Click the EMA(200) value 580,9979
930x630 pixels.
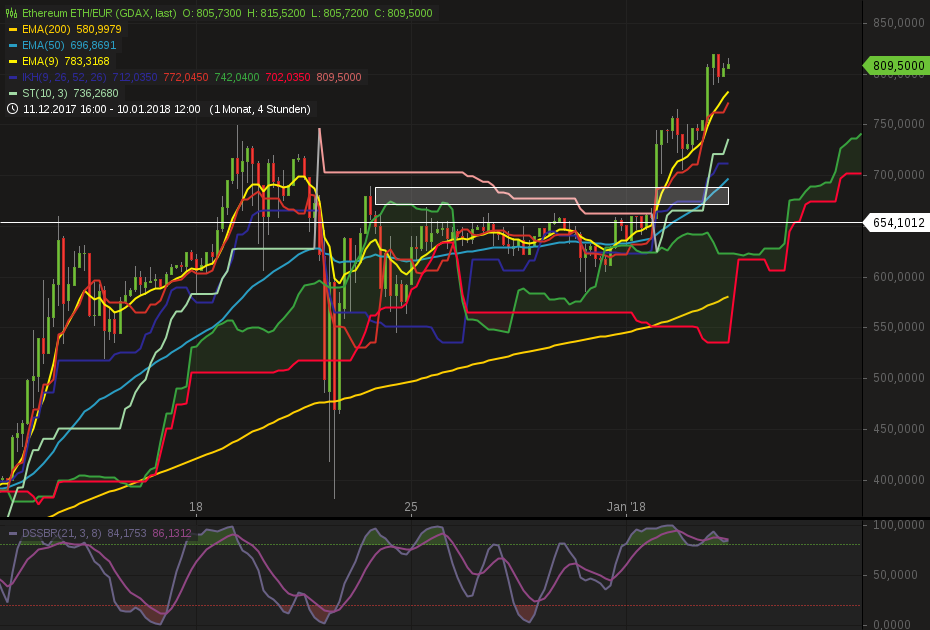(x=94, y=29)
